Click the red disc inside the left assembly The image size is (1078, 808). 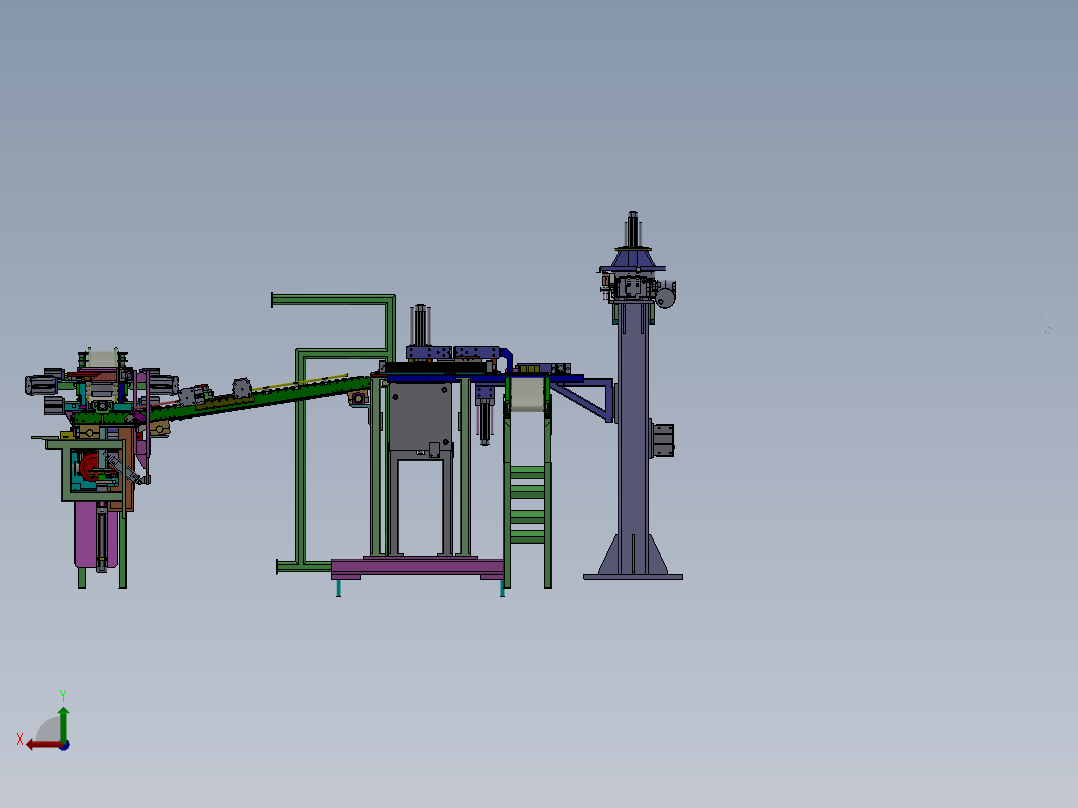[91, 467]
